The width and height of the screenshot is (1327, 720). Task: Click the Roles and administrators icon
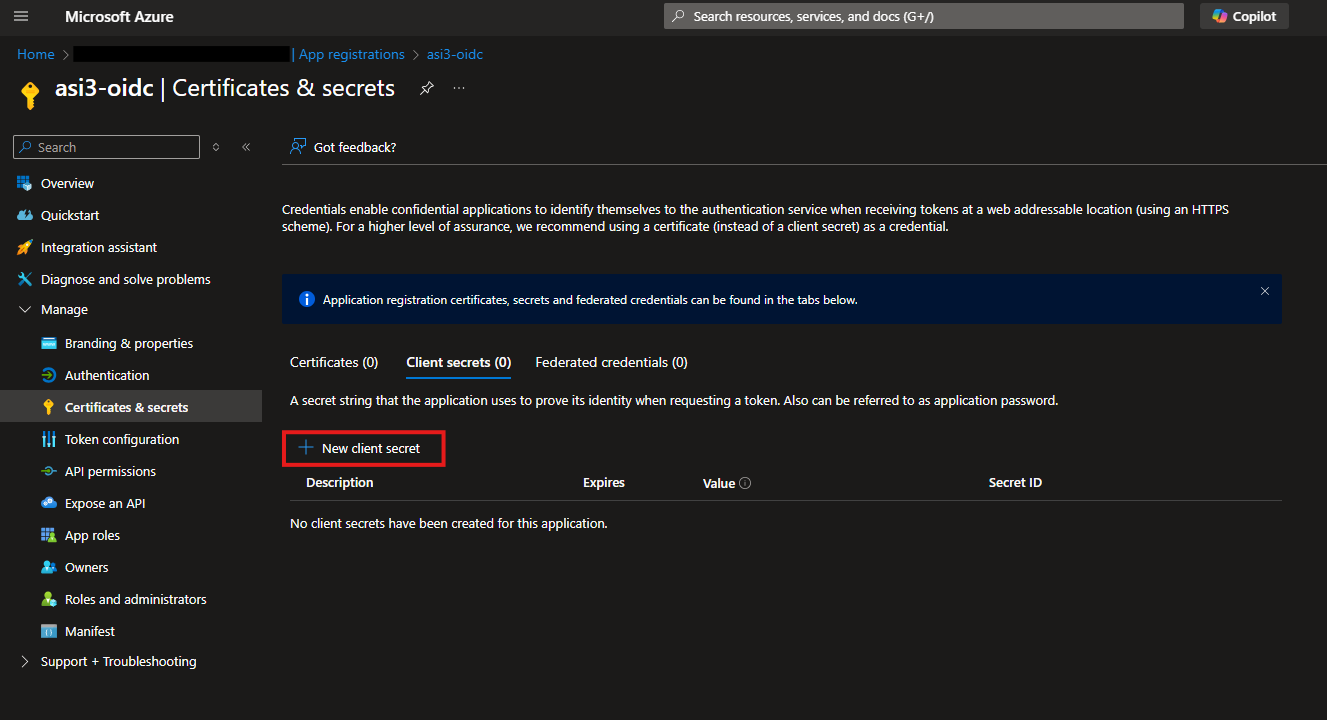pyautogui.click(x=49, y=599)
